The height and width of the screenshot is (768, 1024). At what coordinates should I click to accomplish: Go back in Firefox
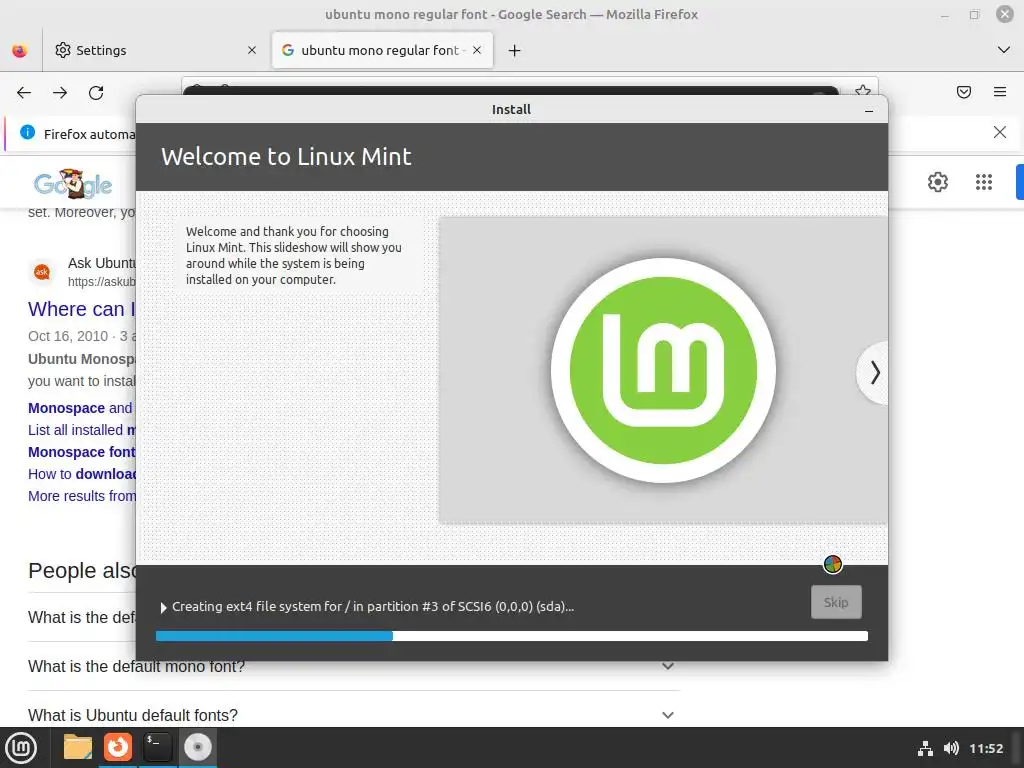[24, 93]
